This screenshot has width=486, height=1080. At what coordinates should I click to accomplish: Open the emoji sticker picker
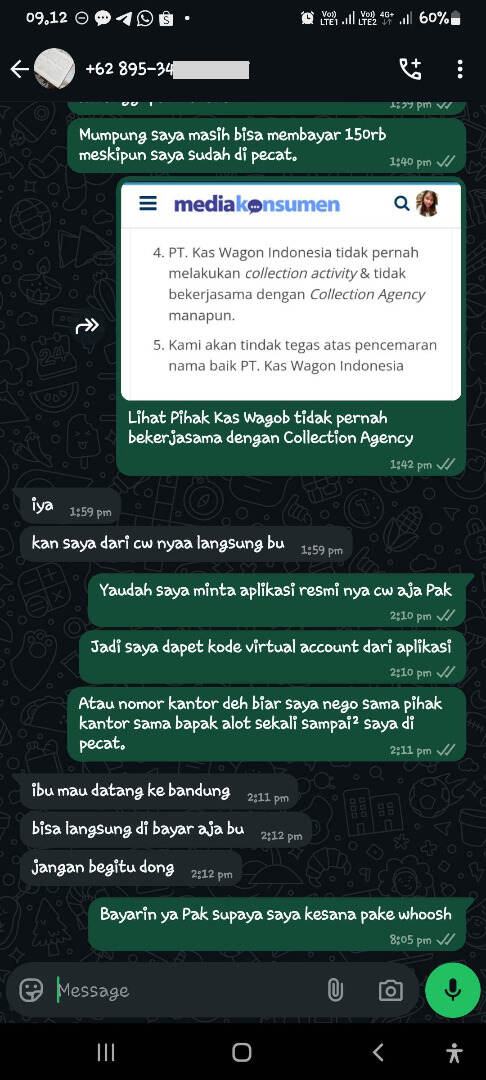click(30, 990)
